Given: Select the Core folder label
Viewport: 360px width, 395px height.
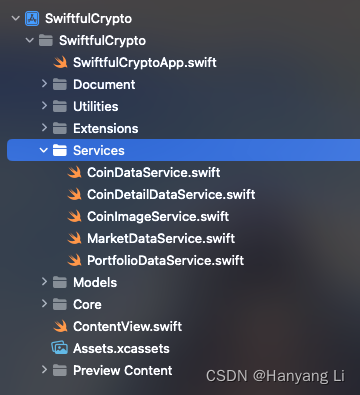Looking at the screenshot, I should (87, 305).
